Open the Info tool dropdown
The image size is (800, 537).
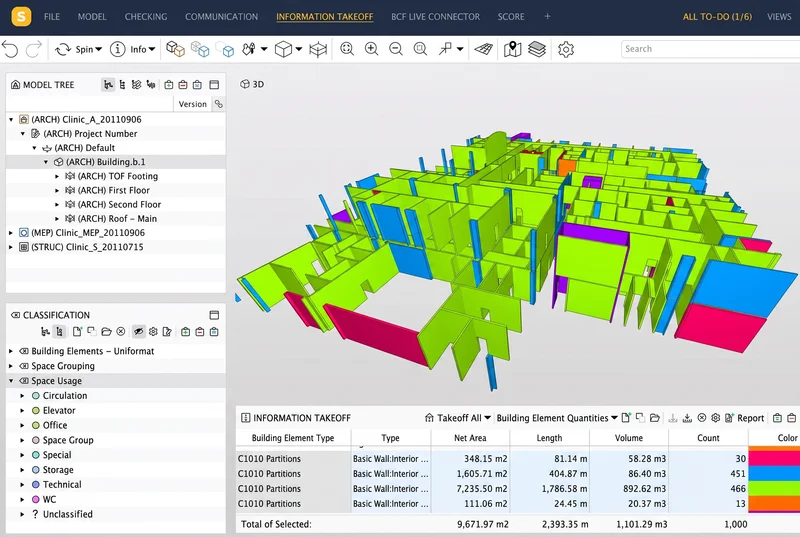133,49
